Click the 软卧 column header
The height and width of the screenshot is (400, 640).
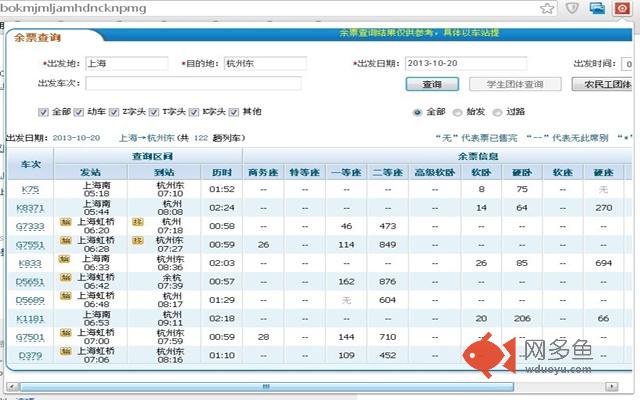481,172
